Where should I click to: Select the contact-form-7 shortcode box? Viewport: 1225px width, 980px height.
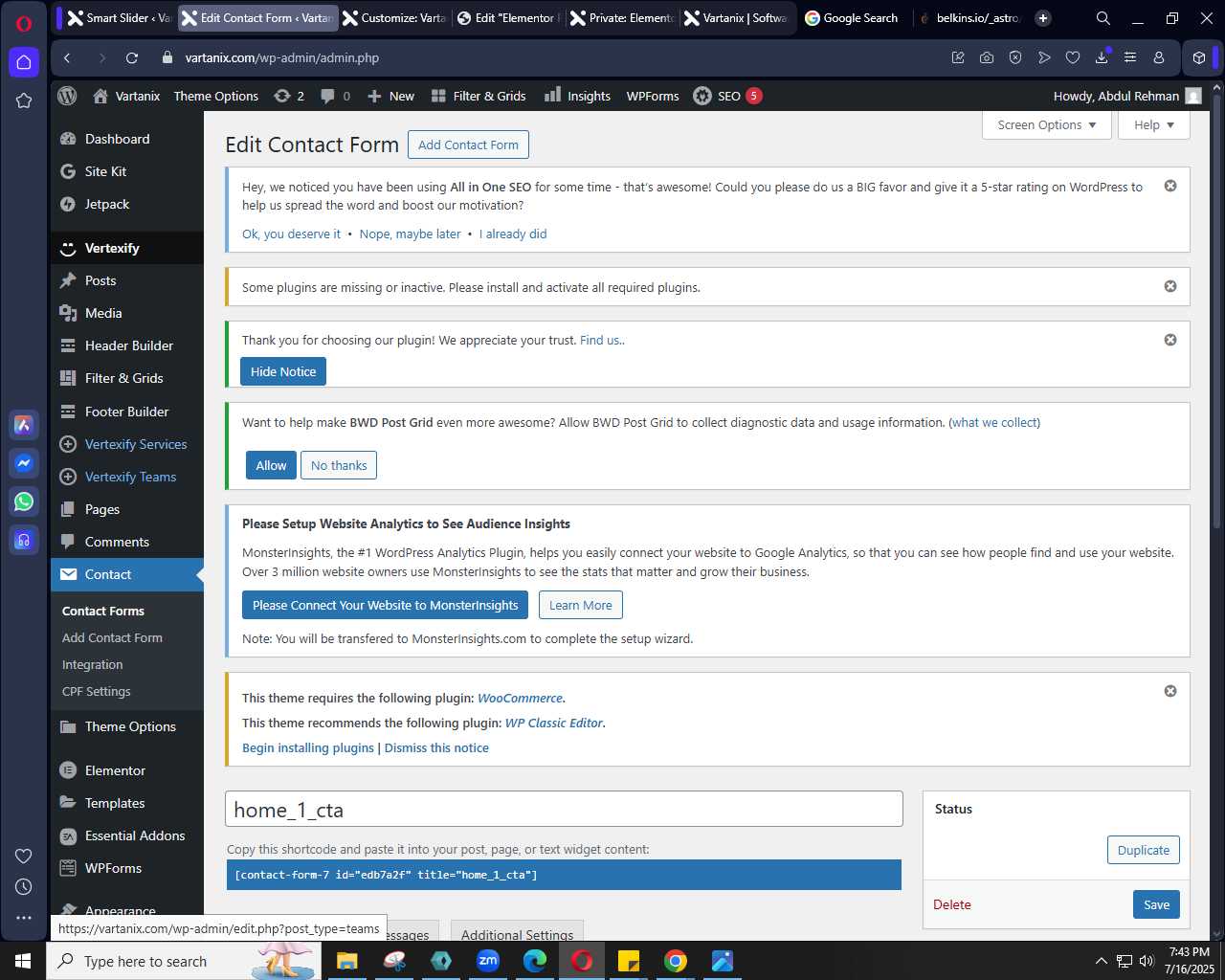click(x=564, y=875)
